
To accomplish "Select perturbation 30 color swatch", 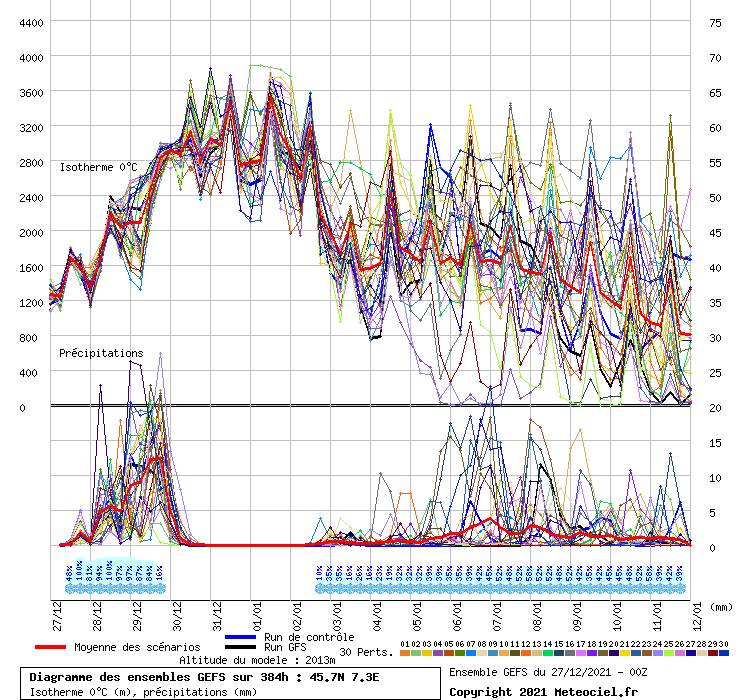I will pyautogui.click(x=723, y=653).
